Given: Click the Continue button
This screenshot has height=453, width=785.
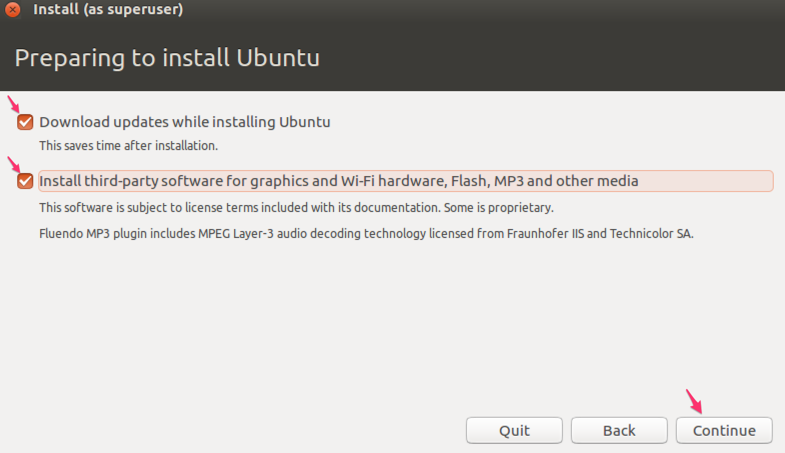Looking at the screenshot, I should pyautogui.click(x=724, y=430).
